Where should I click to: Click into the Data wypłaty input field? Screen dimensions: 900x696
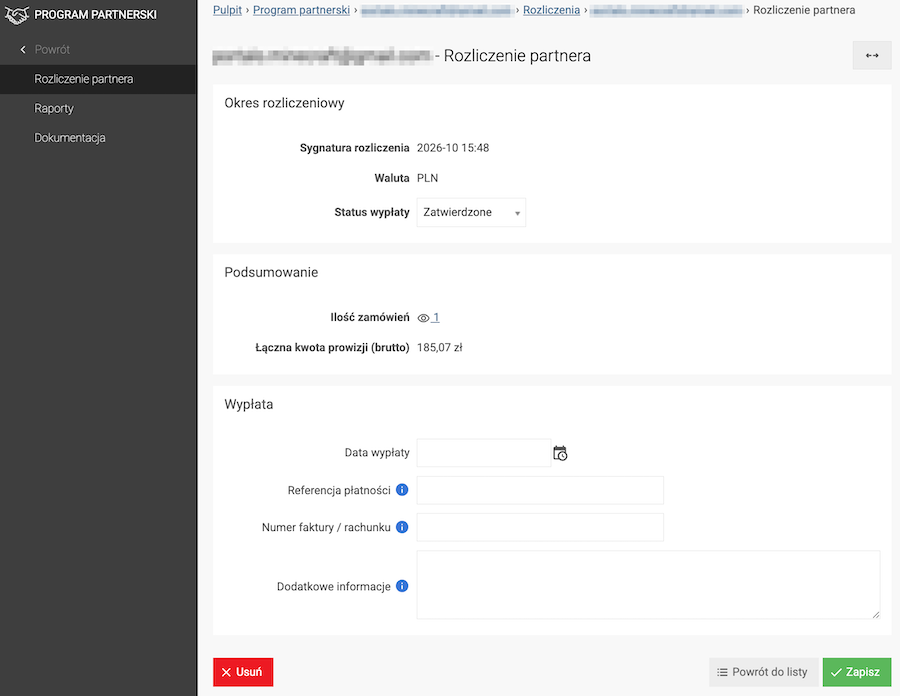[x=484, y=453]
